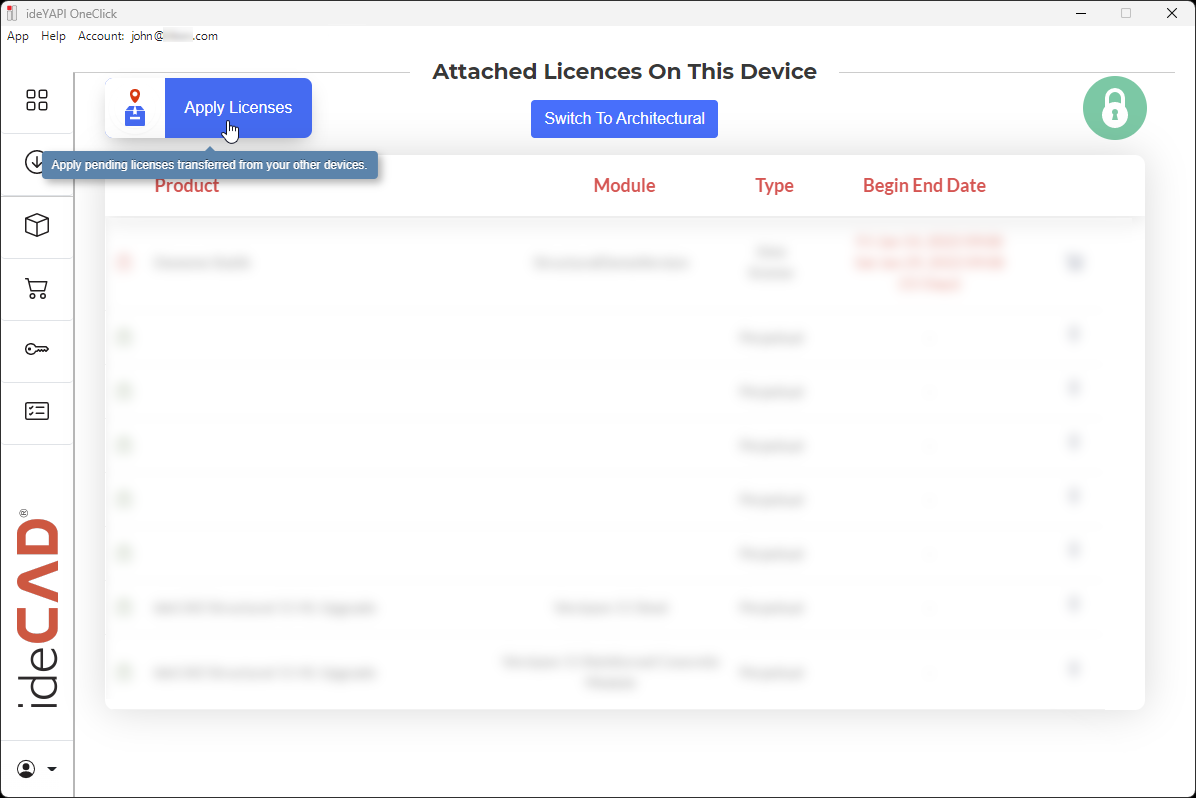Screen dimensions: 1196x798
Task: Expand the user account dropdown arrow
Action: (52, 769)
